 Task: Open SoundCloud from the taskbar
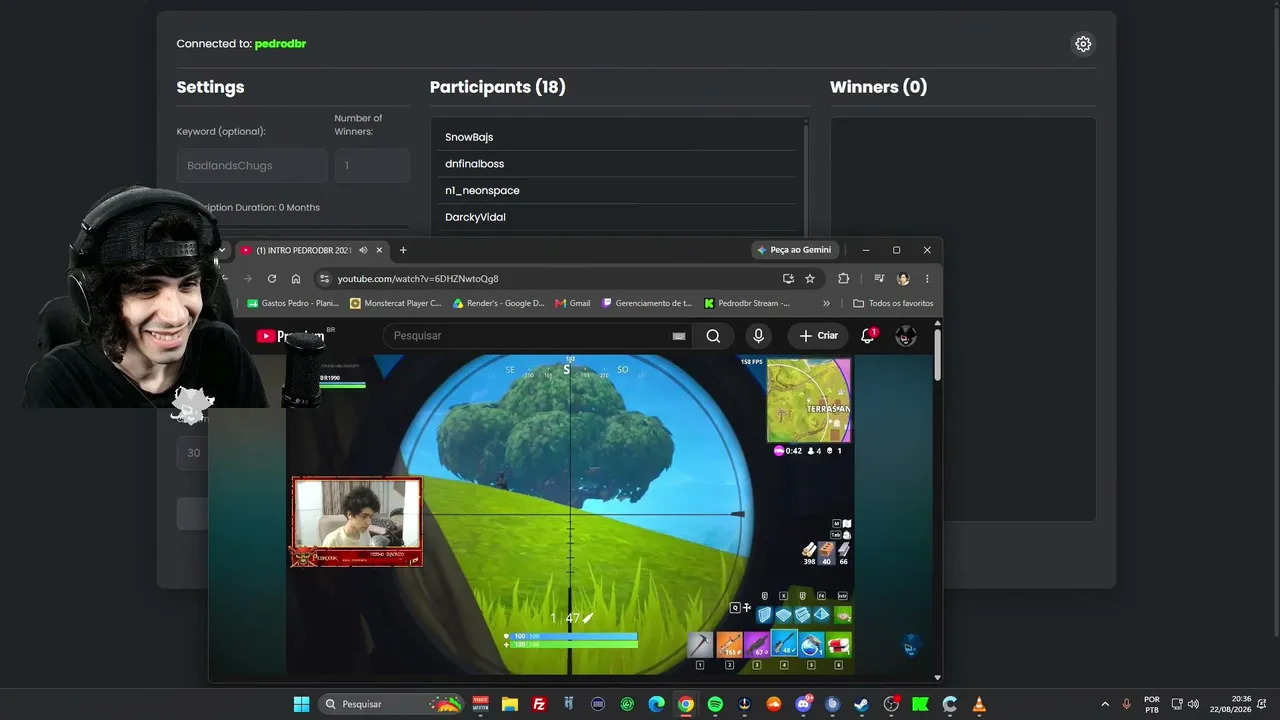(x=773, y=704)
